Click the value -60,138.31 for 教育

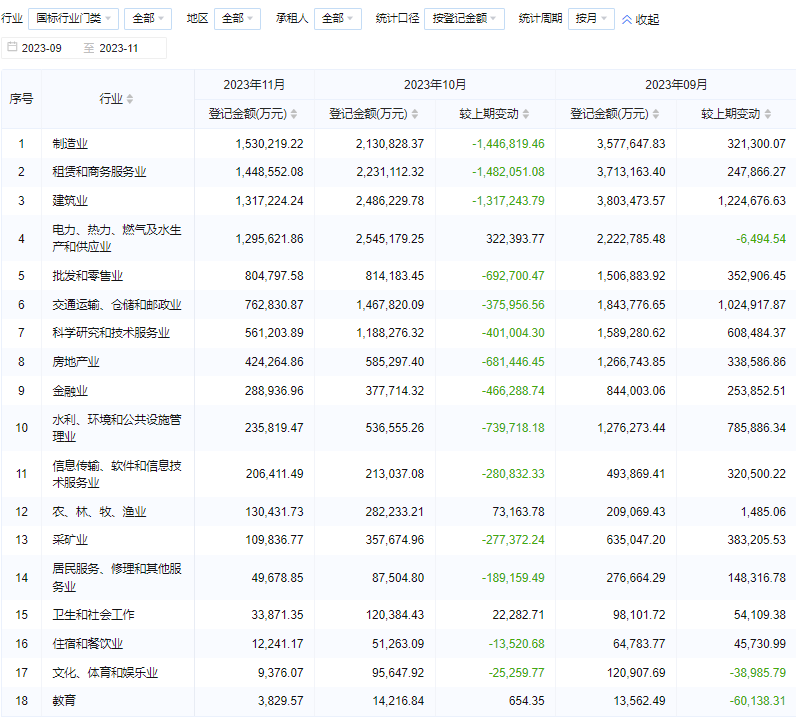(x=758, y=701)
